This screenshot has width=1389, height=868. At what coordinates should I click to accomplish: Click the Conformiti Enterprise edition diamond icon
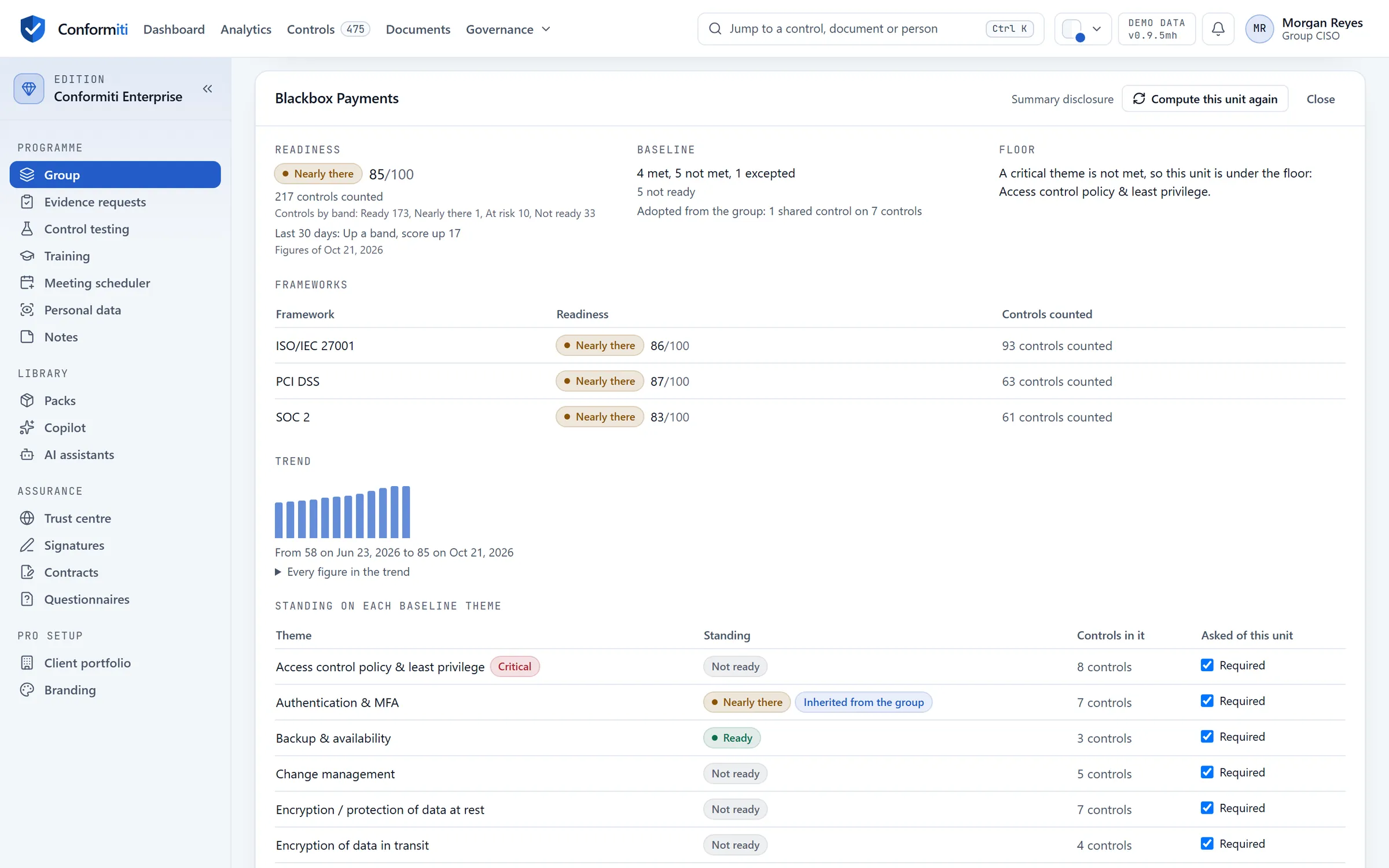point(29,89)
